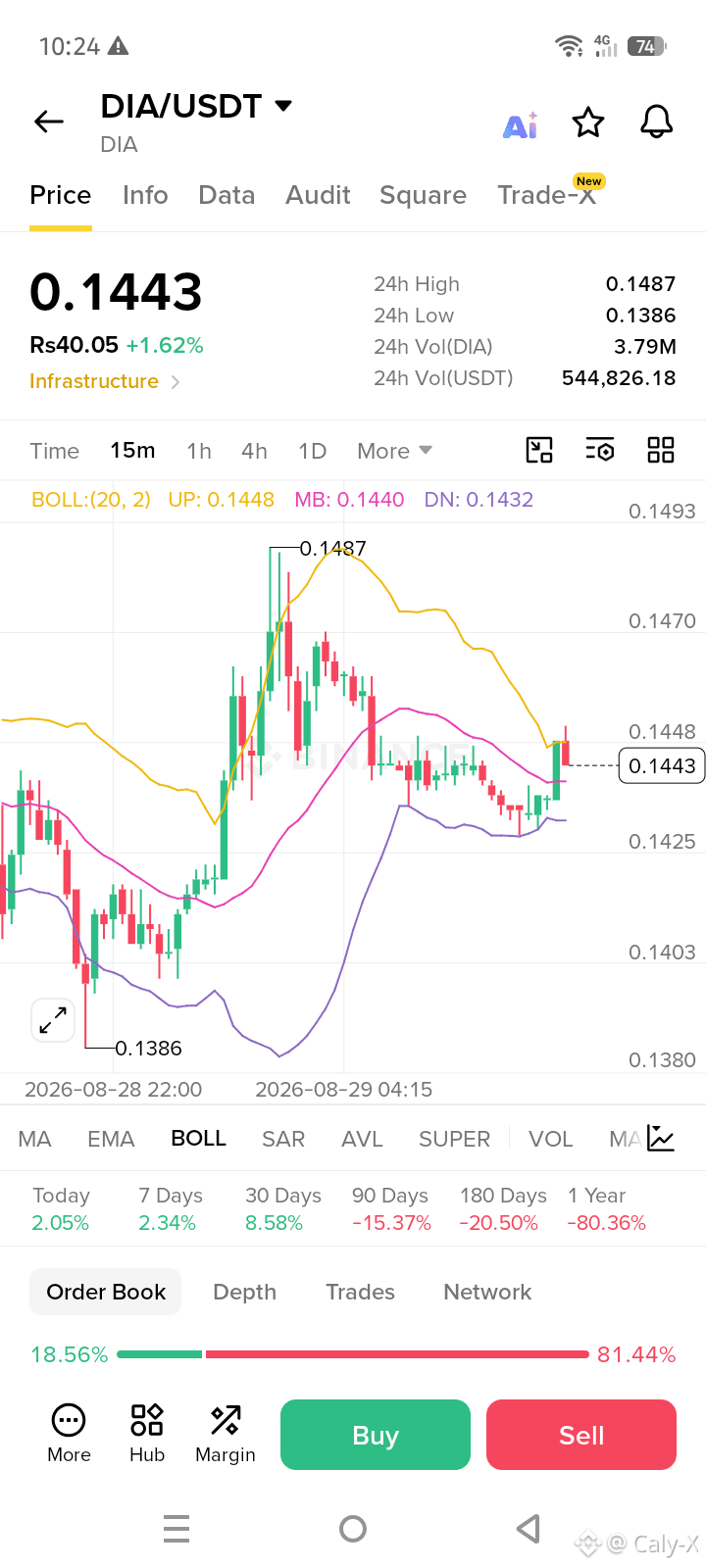Tap current price tag 0.1443 on chart
This screenshot has width=706, height=1568.
point(662,765)
